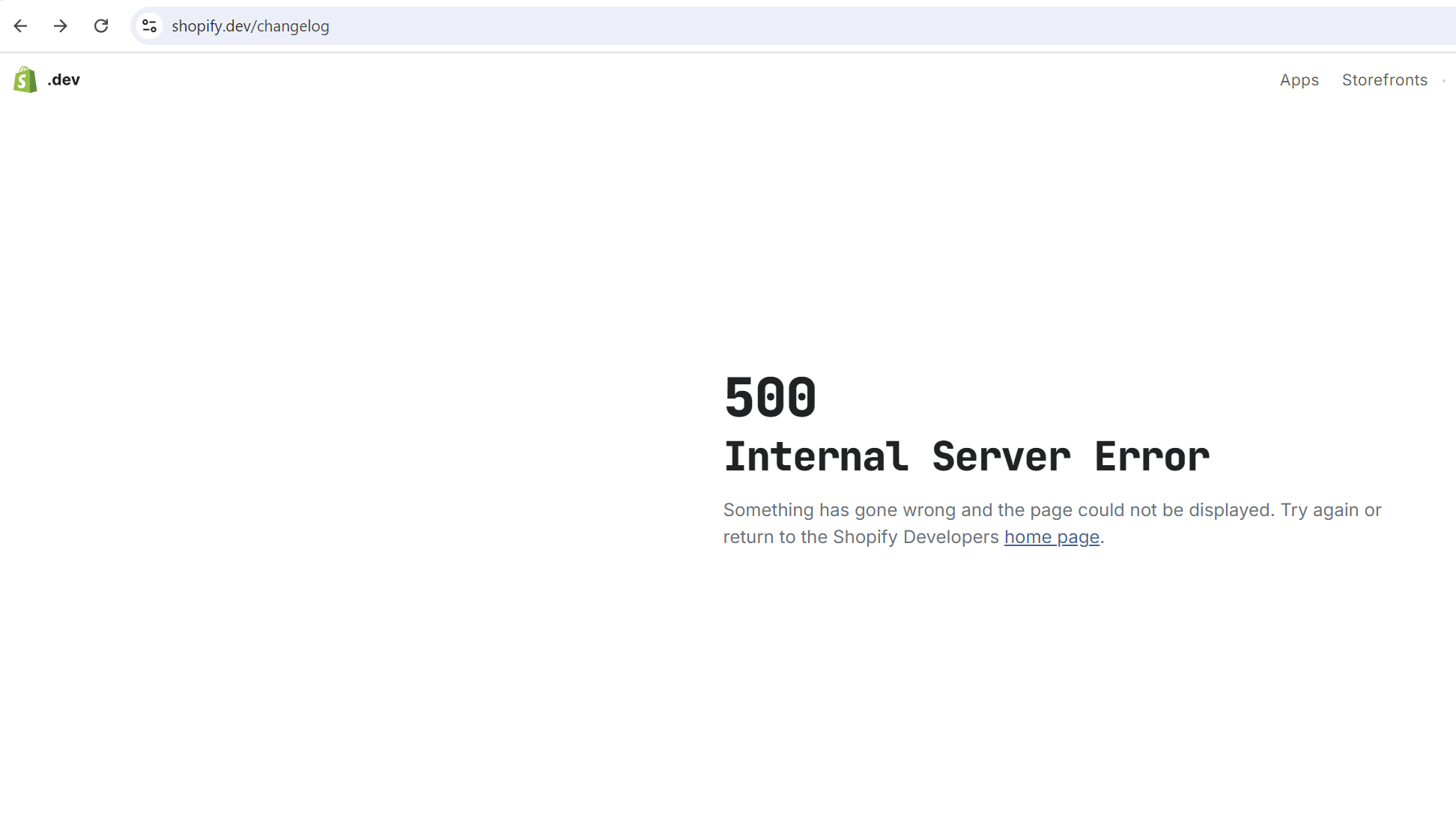The width and height of the screenshot is (1456, 830).
Task: Click empty space in the address bar
Action: coord(824,26)
